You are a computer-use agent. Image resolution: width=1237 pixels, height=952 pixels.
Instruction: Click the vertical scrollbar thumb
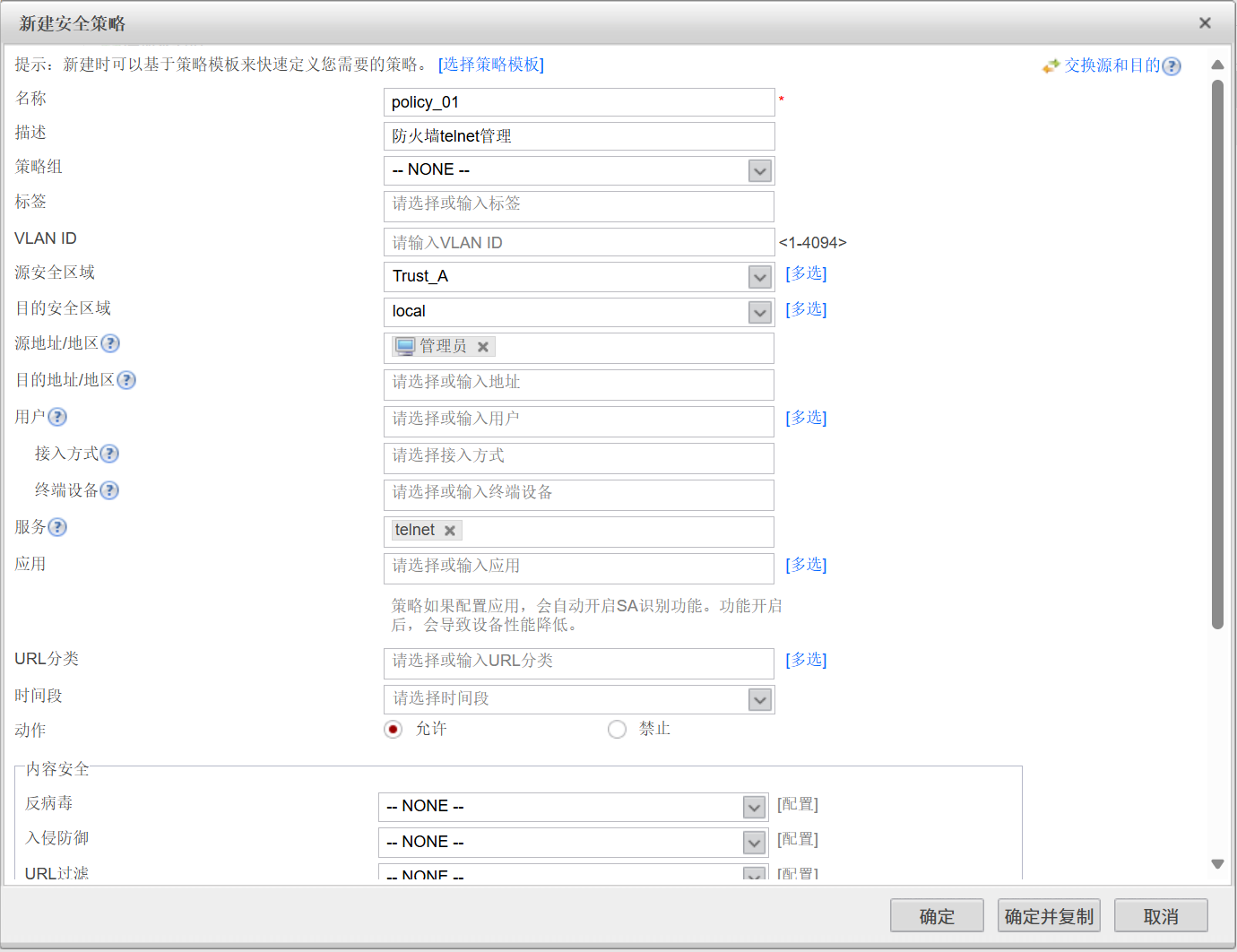tap(1217, 354)
